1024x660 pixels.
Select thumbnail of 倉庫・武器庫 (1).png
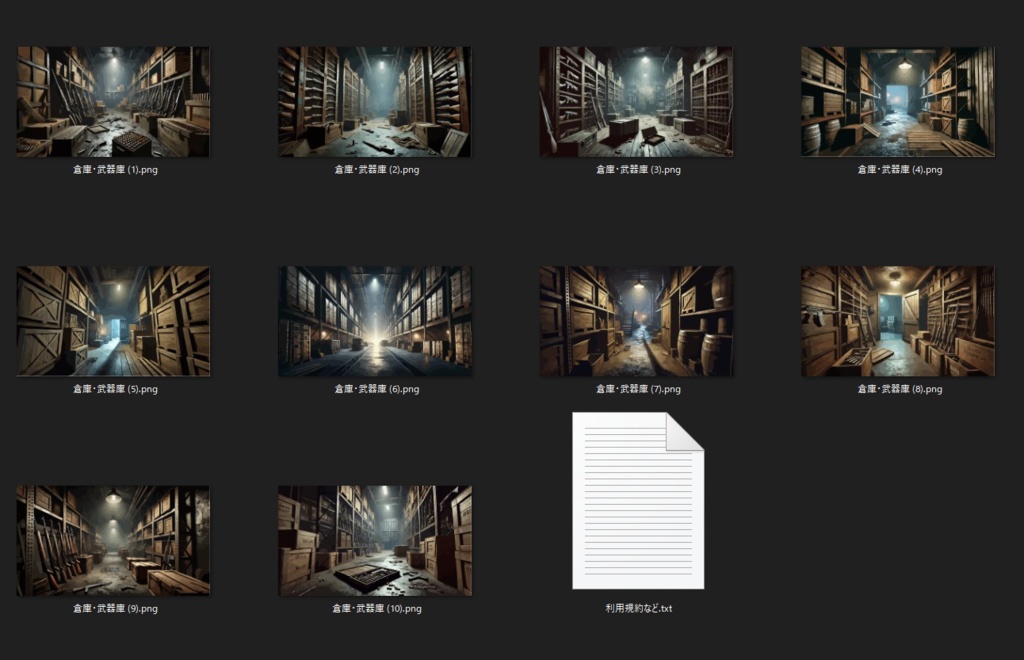coord(113,101)
